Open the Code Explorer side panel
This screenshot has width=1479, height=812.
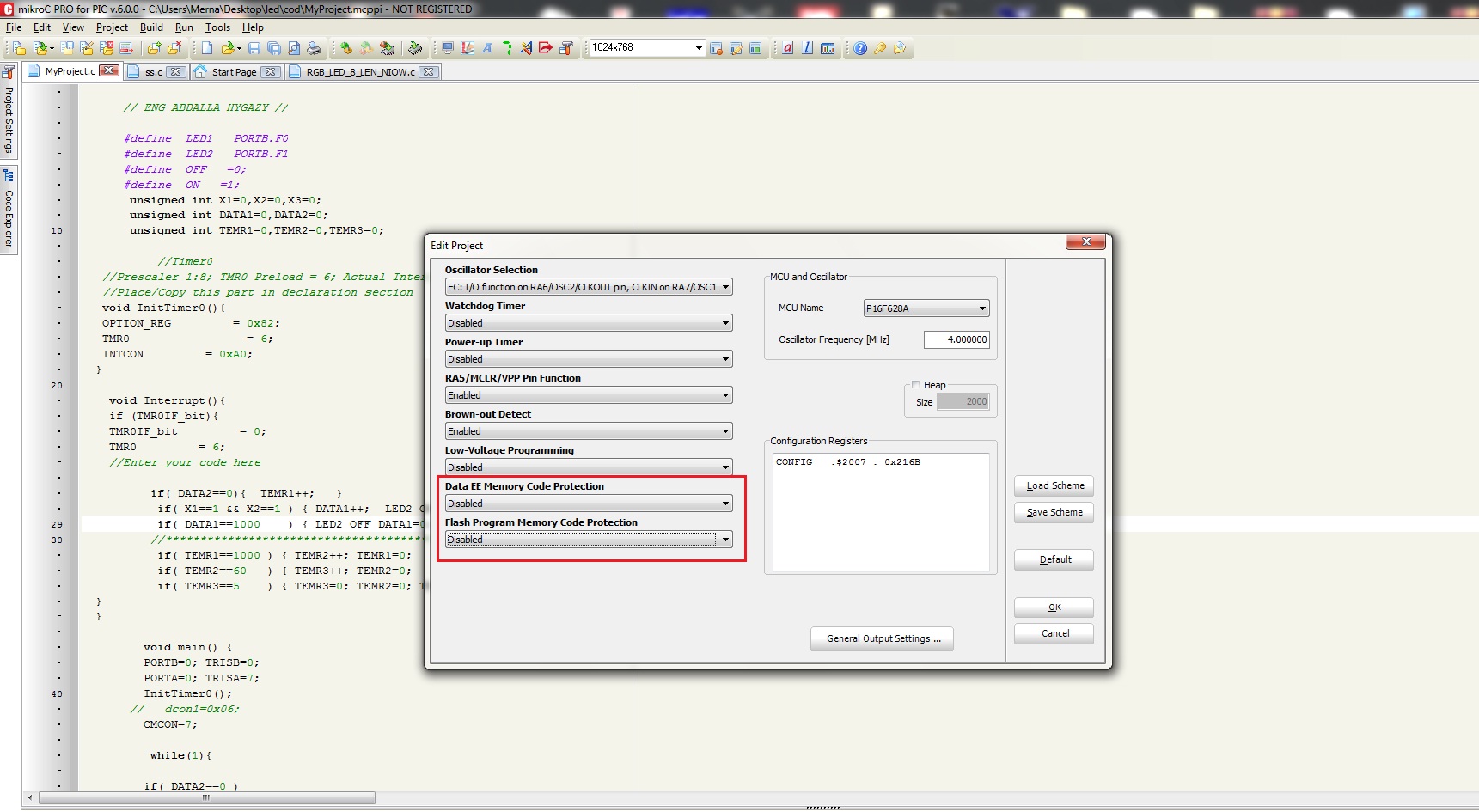[9, 211]
